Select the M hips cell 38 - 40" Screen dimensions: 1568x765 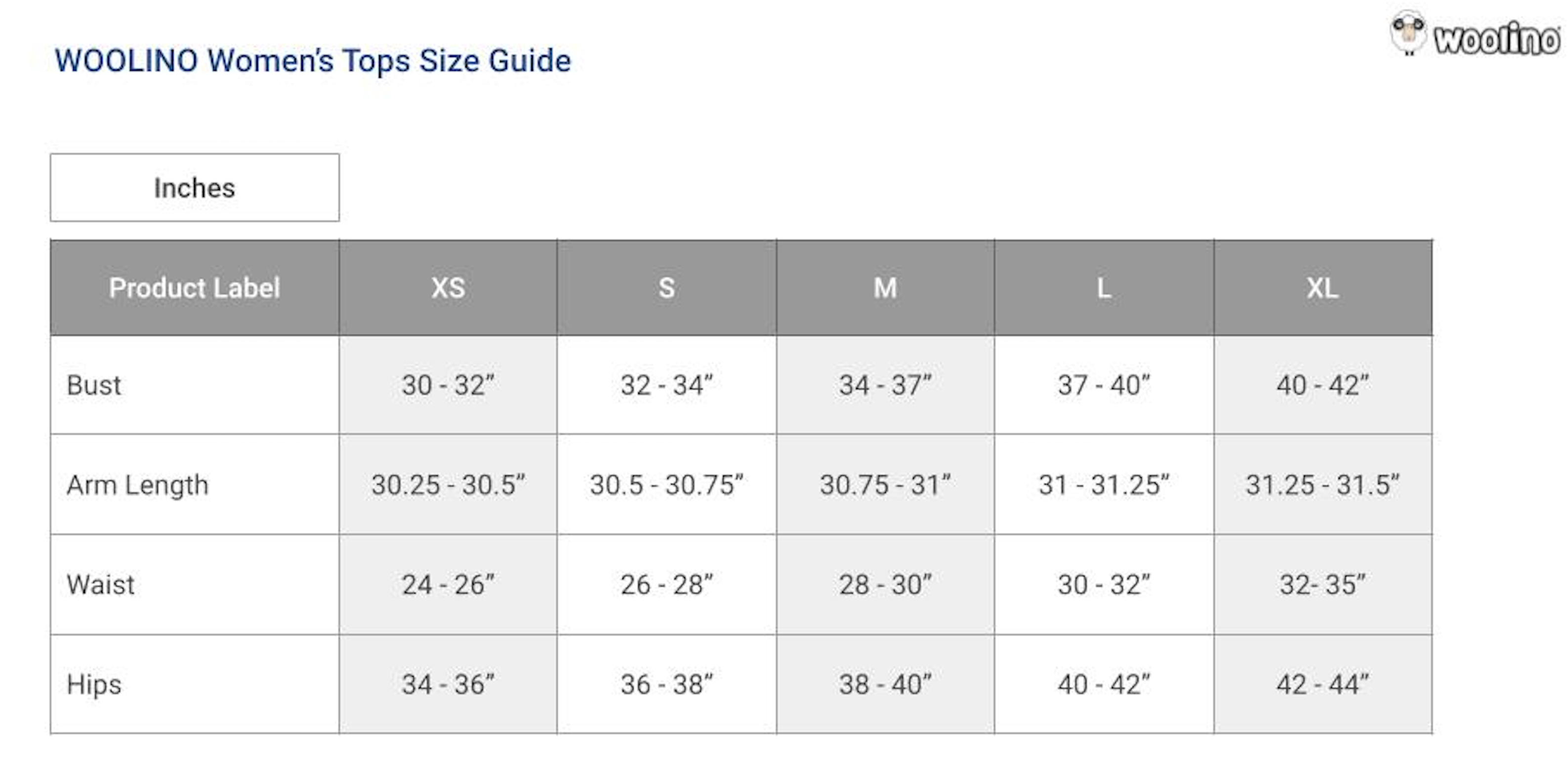(x=885, y=684)
